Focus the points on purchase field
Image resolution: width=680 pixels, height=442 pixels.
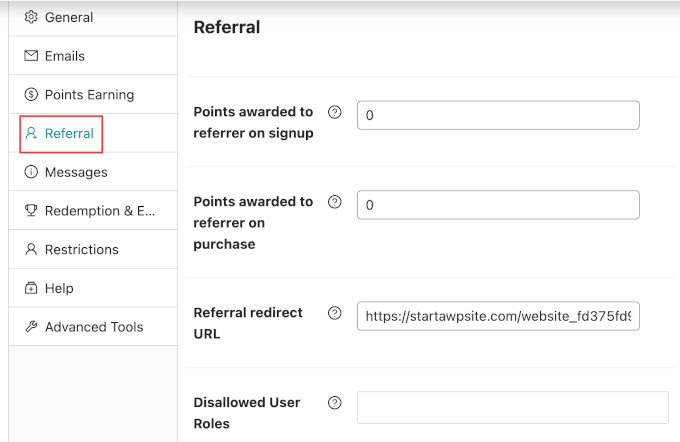498,205
